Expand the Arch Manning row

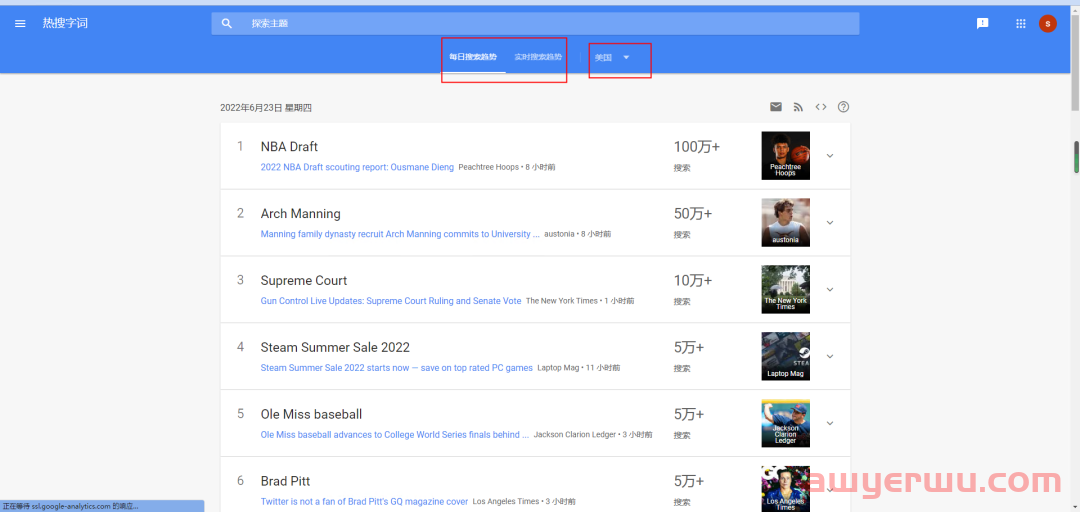(830, 223)
